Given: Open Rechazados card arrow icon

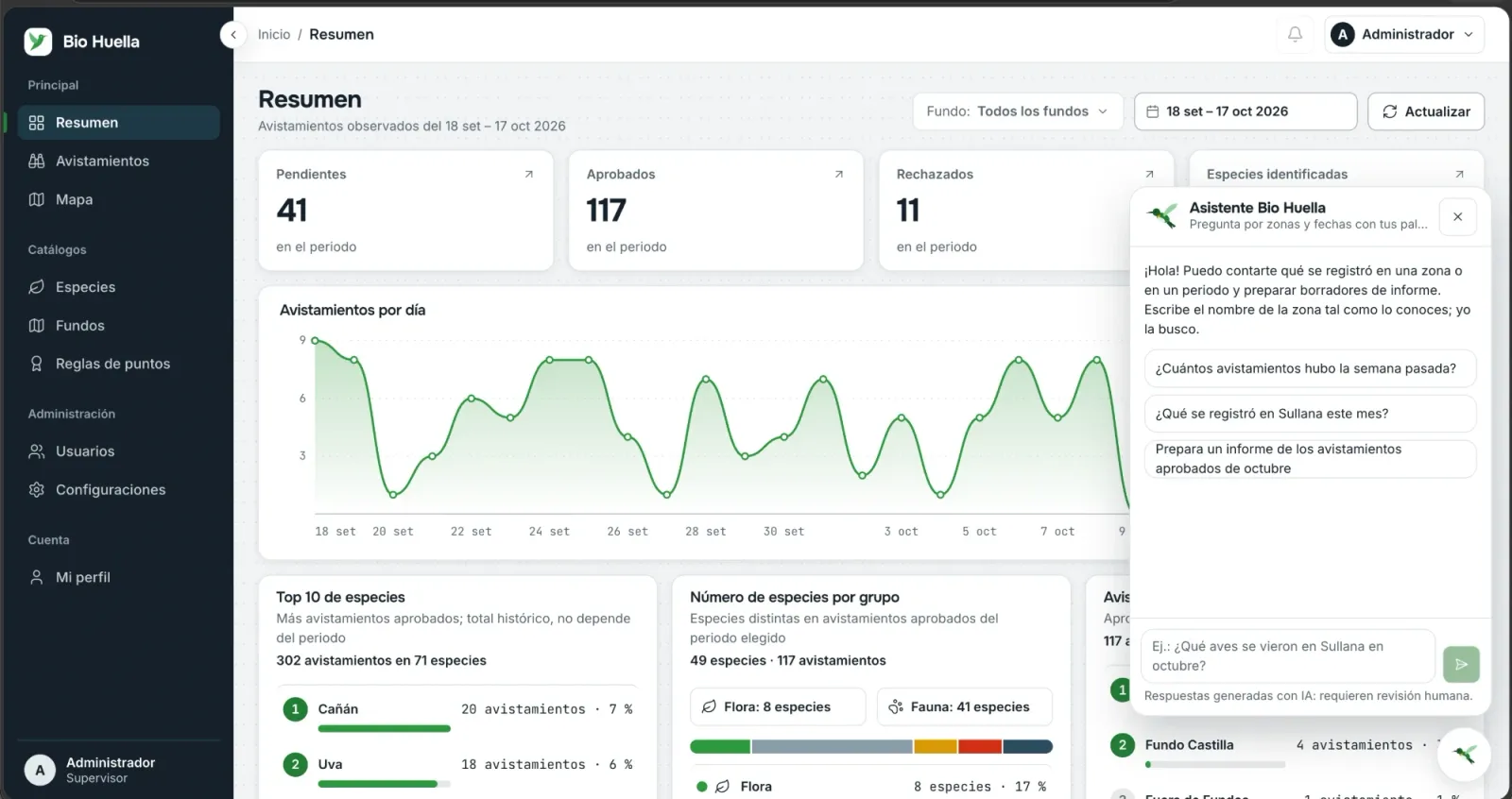Looking at the screenshot, I should tap(1149, 174).
